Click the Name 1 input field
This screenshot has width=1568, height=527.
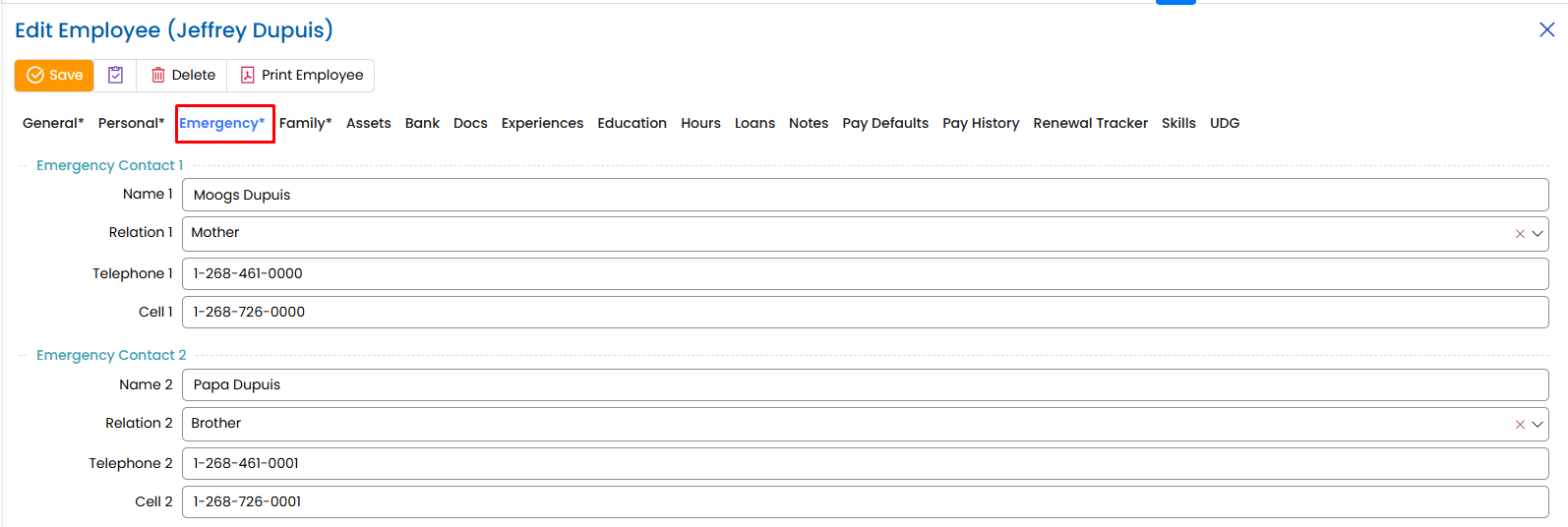point(865,195)
